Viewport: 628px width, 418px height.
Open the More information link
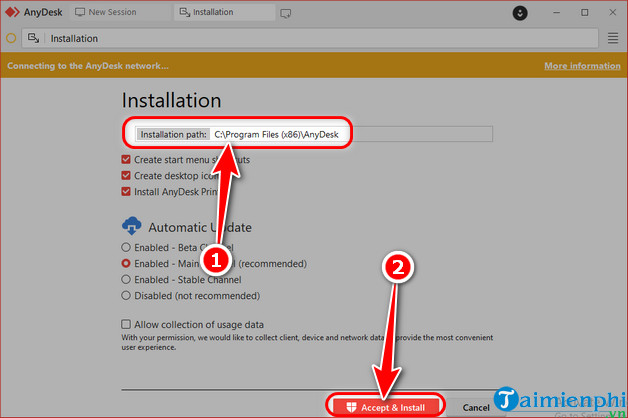(x=582, y=66)
